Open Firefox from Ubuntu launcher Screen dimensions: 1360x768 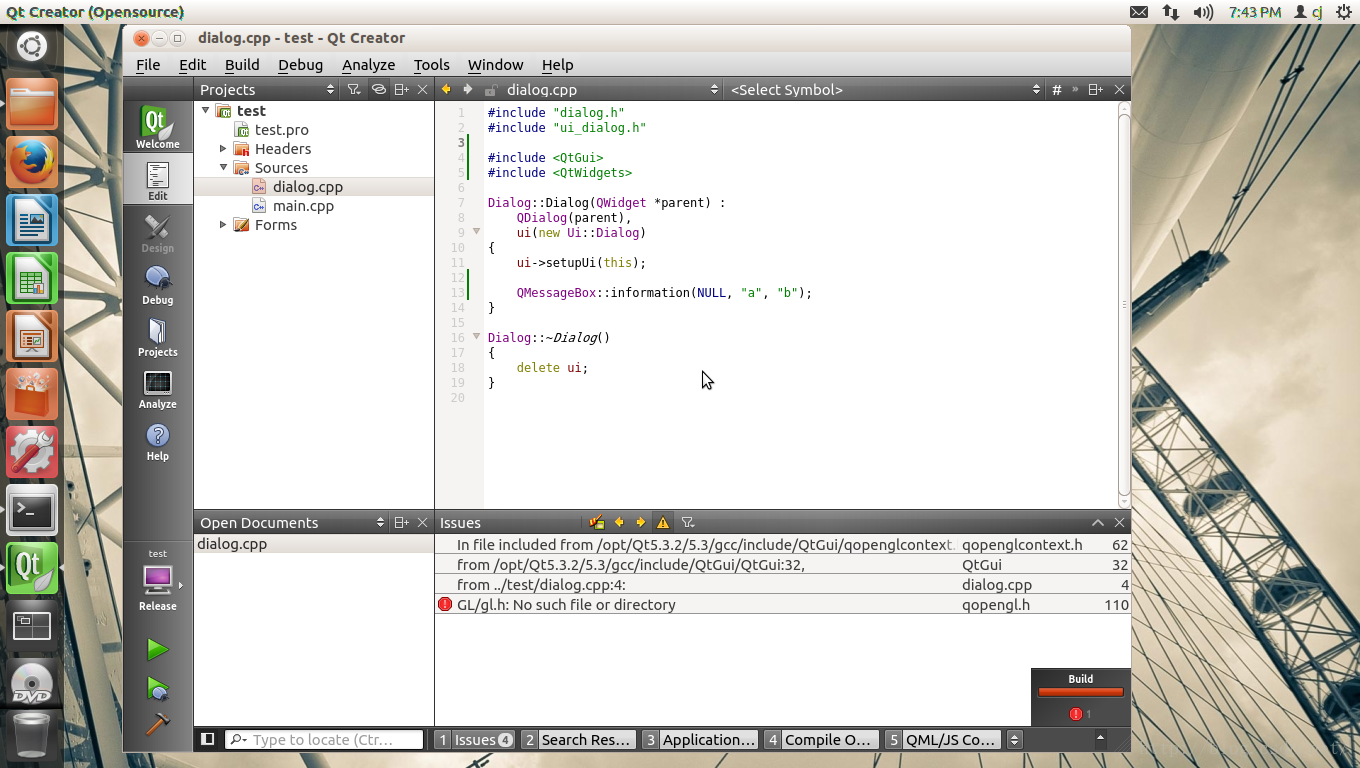click(32, 161)
